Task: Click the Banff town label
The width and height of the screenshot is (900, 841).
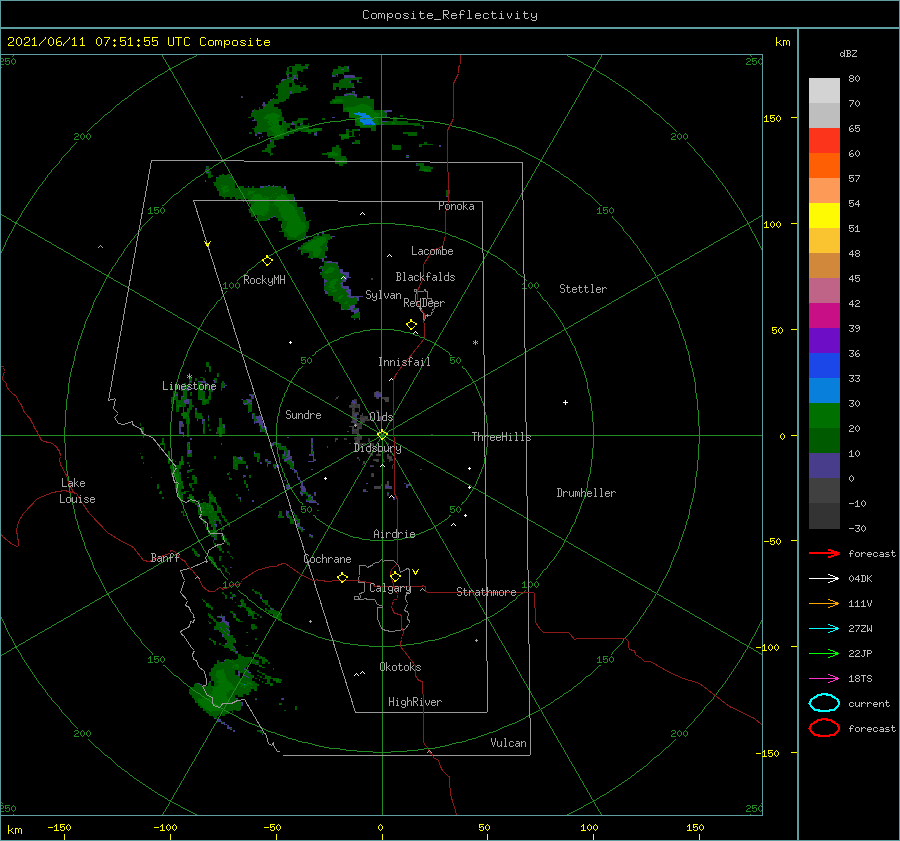Action: [x=165, y=557]
